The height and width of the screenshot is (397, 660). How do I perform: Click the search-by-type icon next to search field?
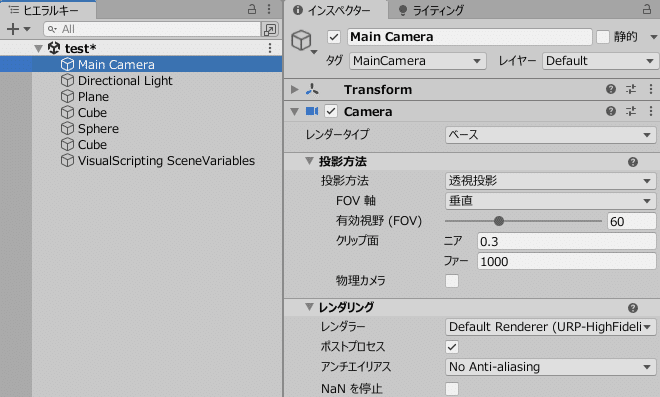[x=270, y=29]
